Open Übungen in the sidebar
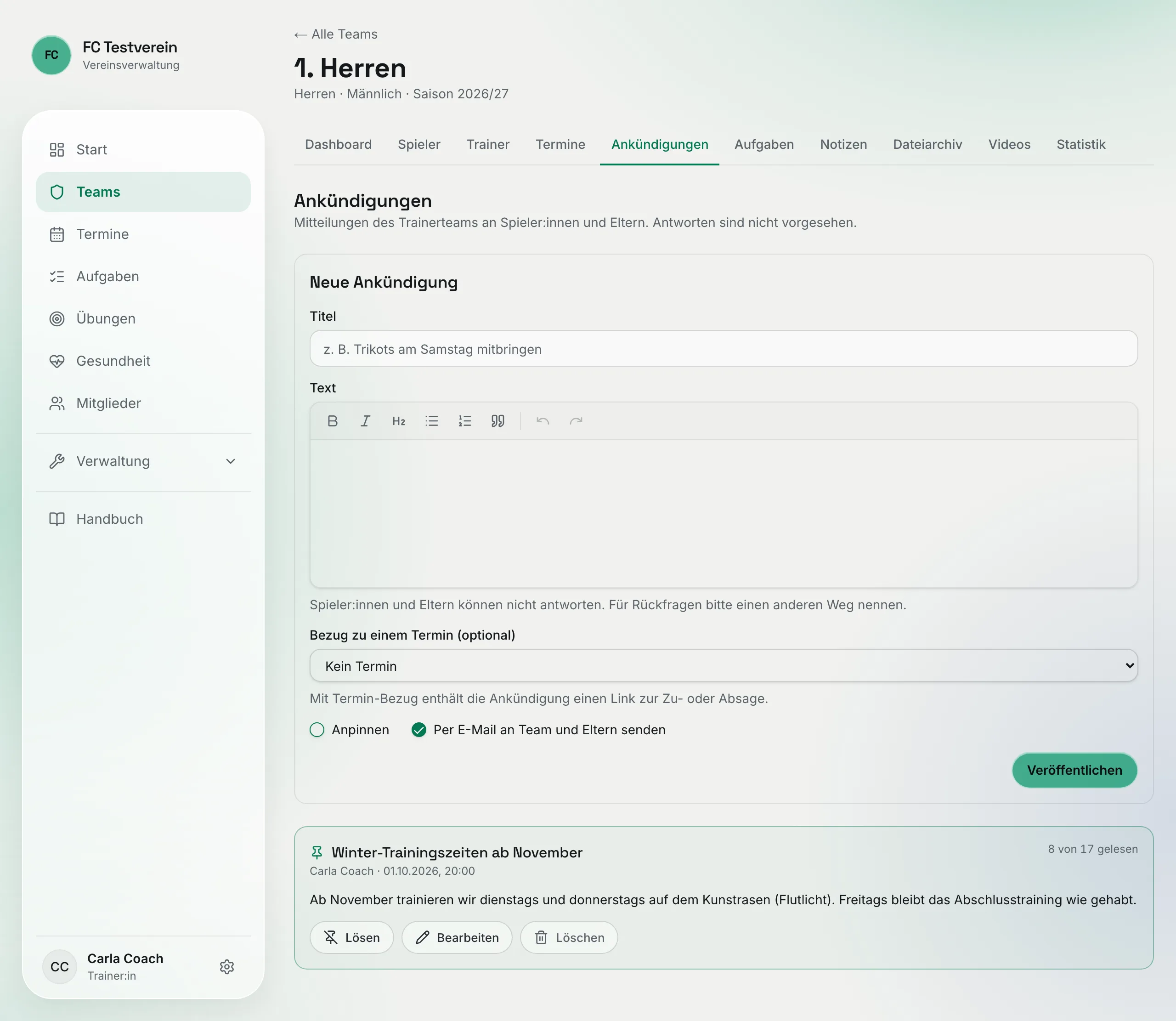This screenshot has height=1021, width=1176. click(x=143, y=318)
